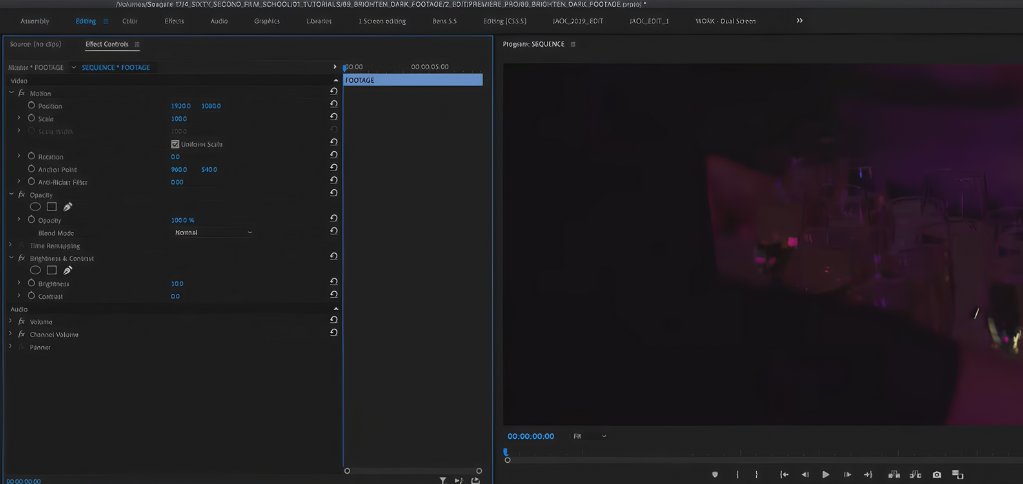The image size is (1023, 484).
Task: Collapse the Video effects section arrow
Action: [x=336, y=81]
